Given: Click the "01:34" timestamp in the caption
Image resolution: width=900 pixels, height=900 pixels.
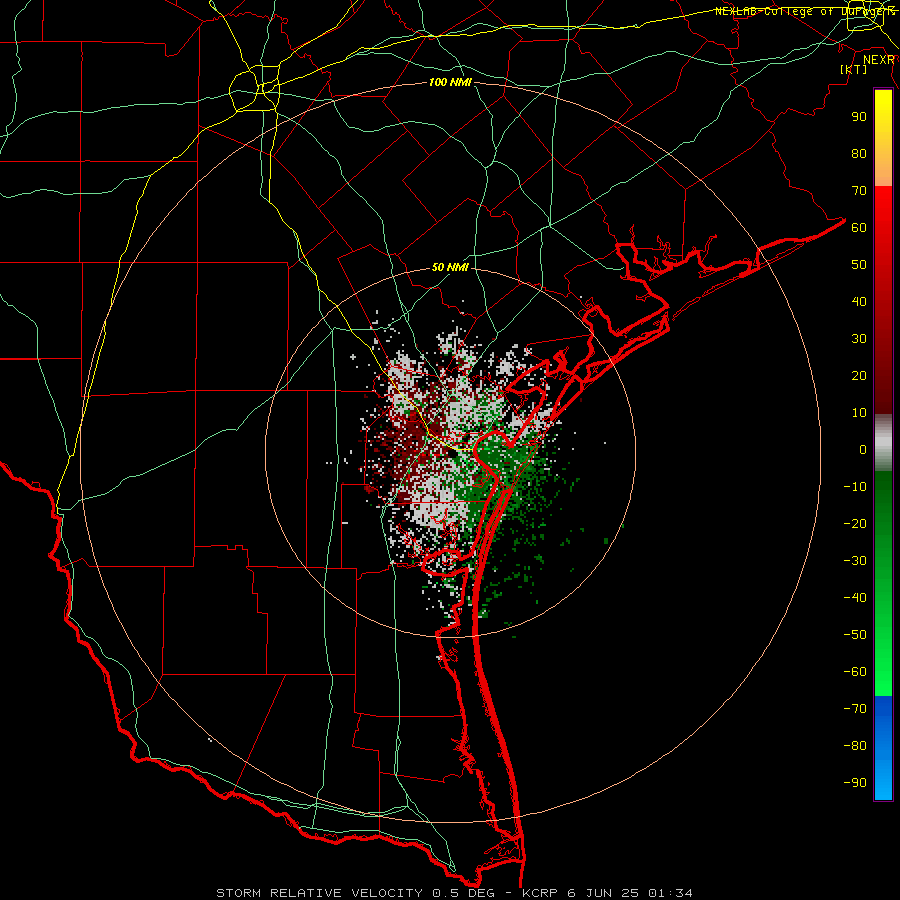Looking at the screenshot, I should (670, 893).
